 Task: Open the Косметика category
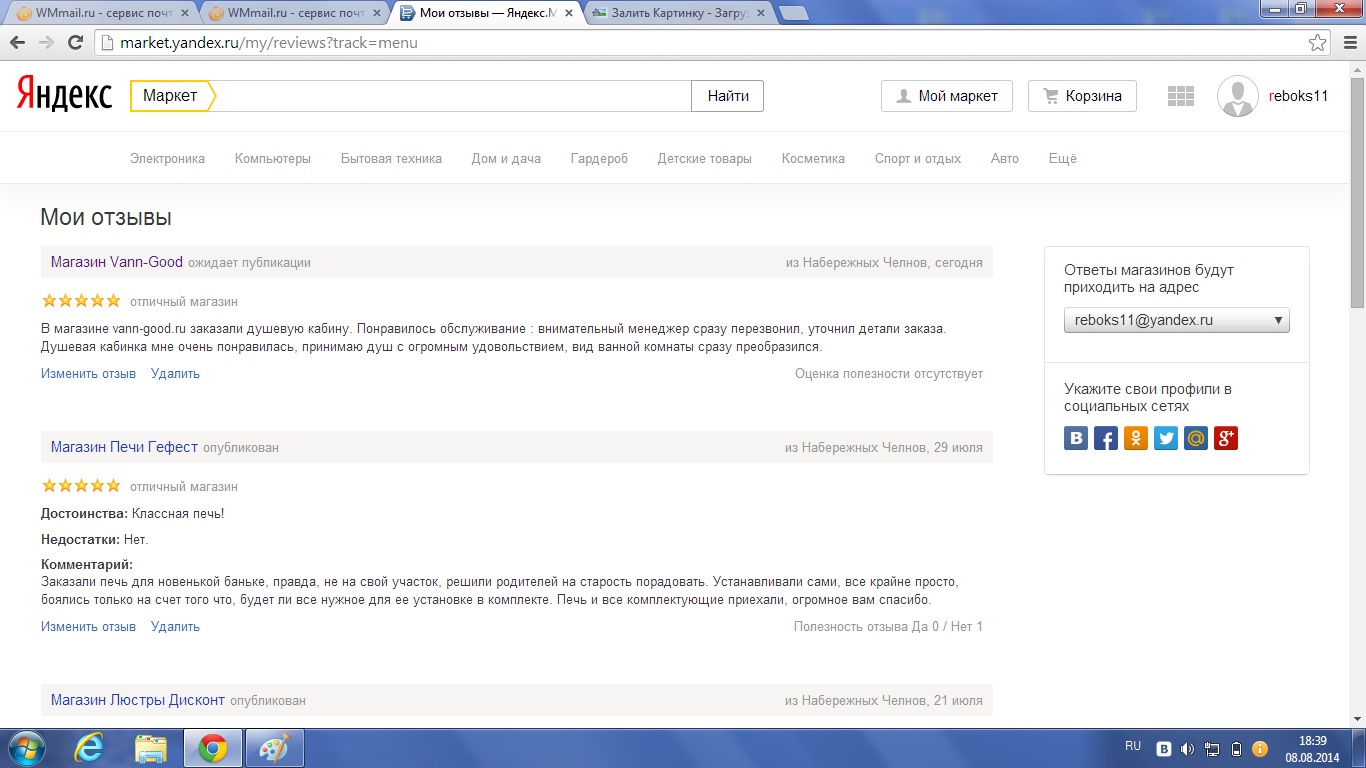(813, 158)
